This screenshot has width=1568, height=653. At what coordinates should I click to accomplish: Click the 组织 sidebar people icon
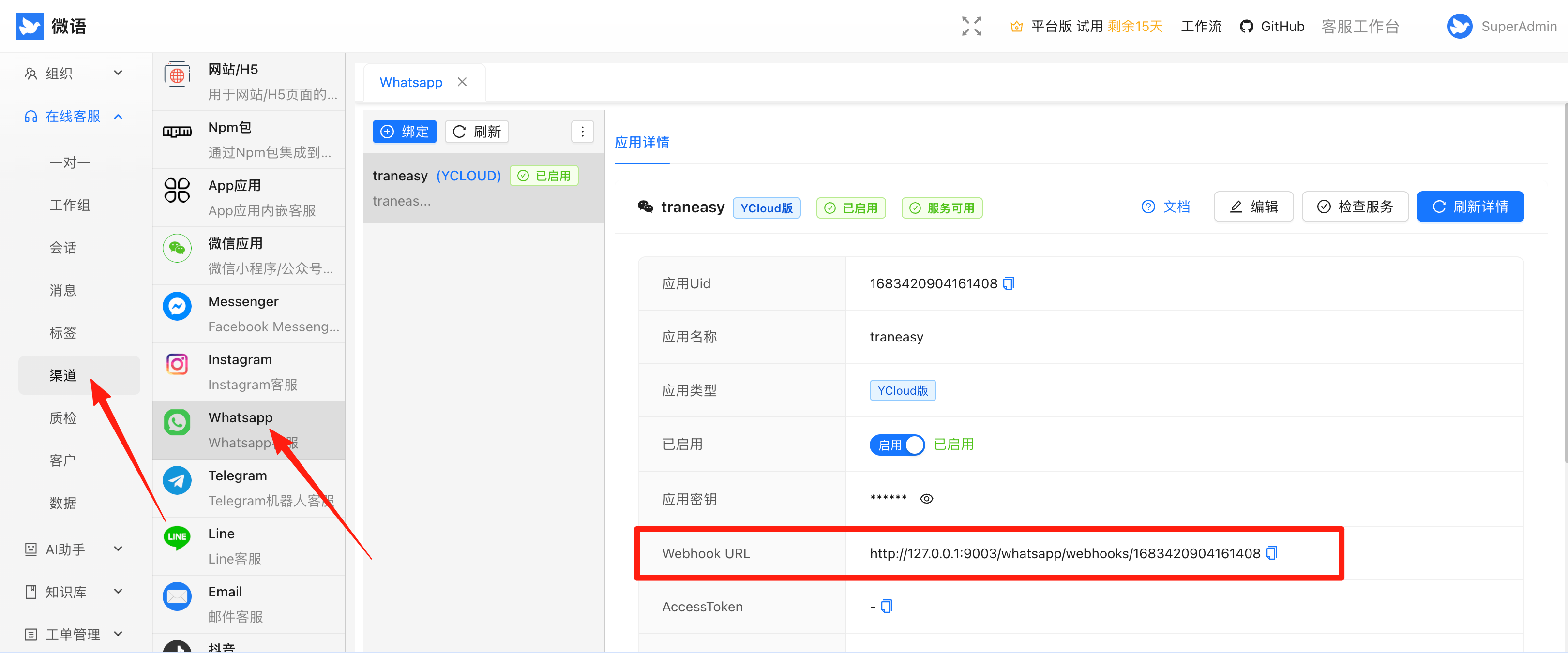point(30,74)
